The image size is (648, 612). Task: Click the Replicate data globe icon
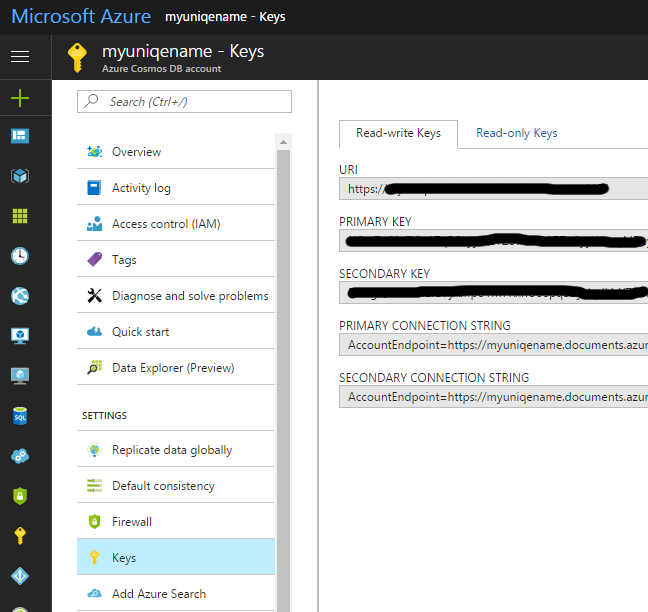[x=95, y=450]
